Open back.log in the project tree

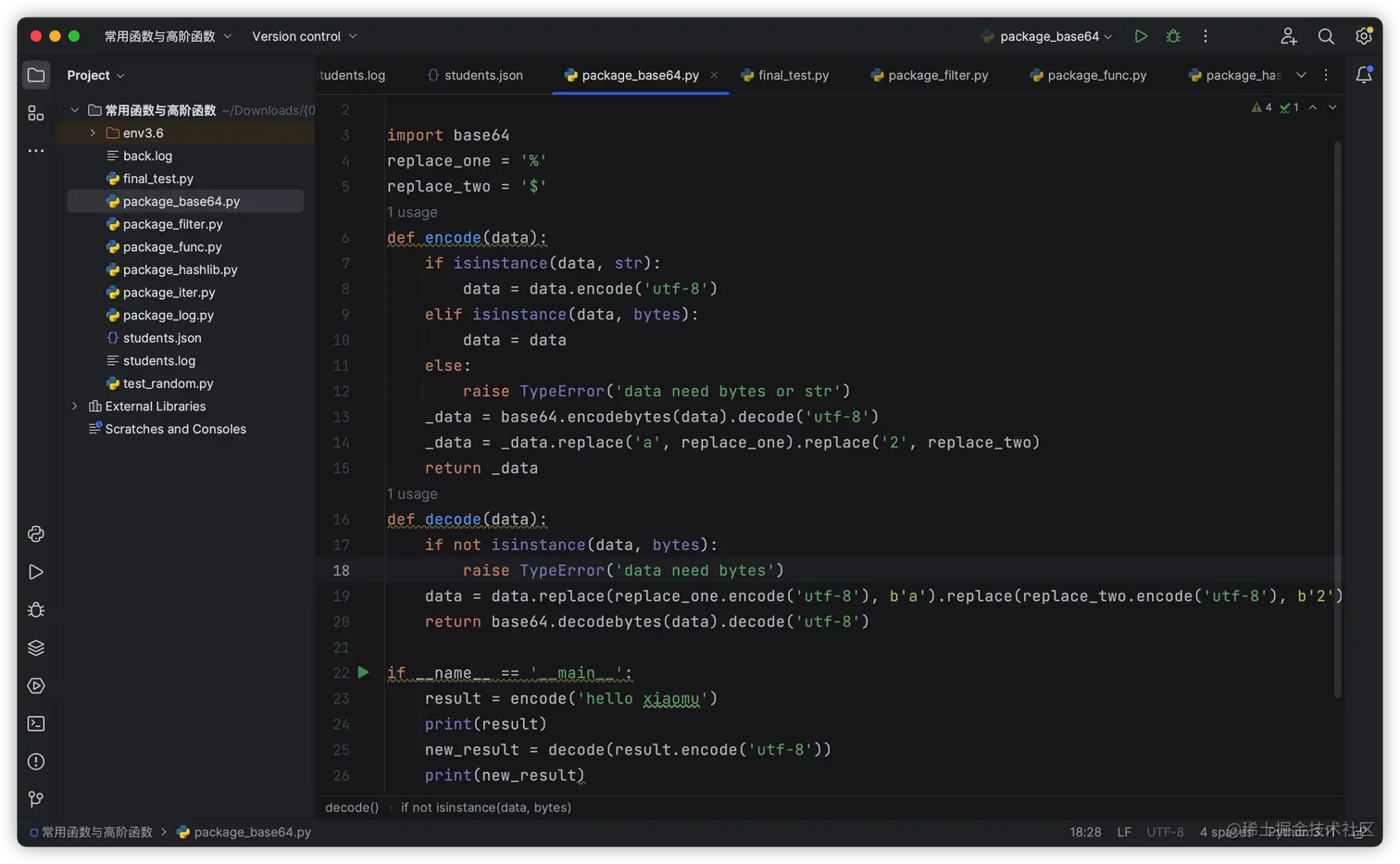(147, 156)
